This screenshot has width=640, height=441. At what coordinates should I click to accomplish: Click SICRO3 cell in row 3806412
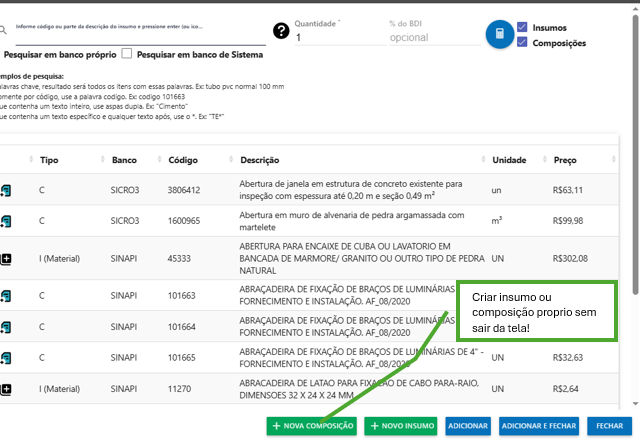tap(124, 190)
